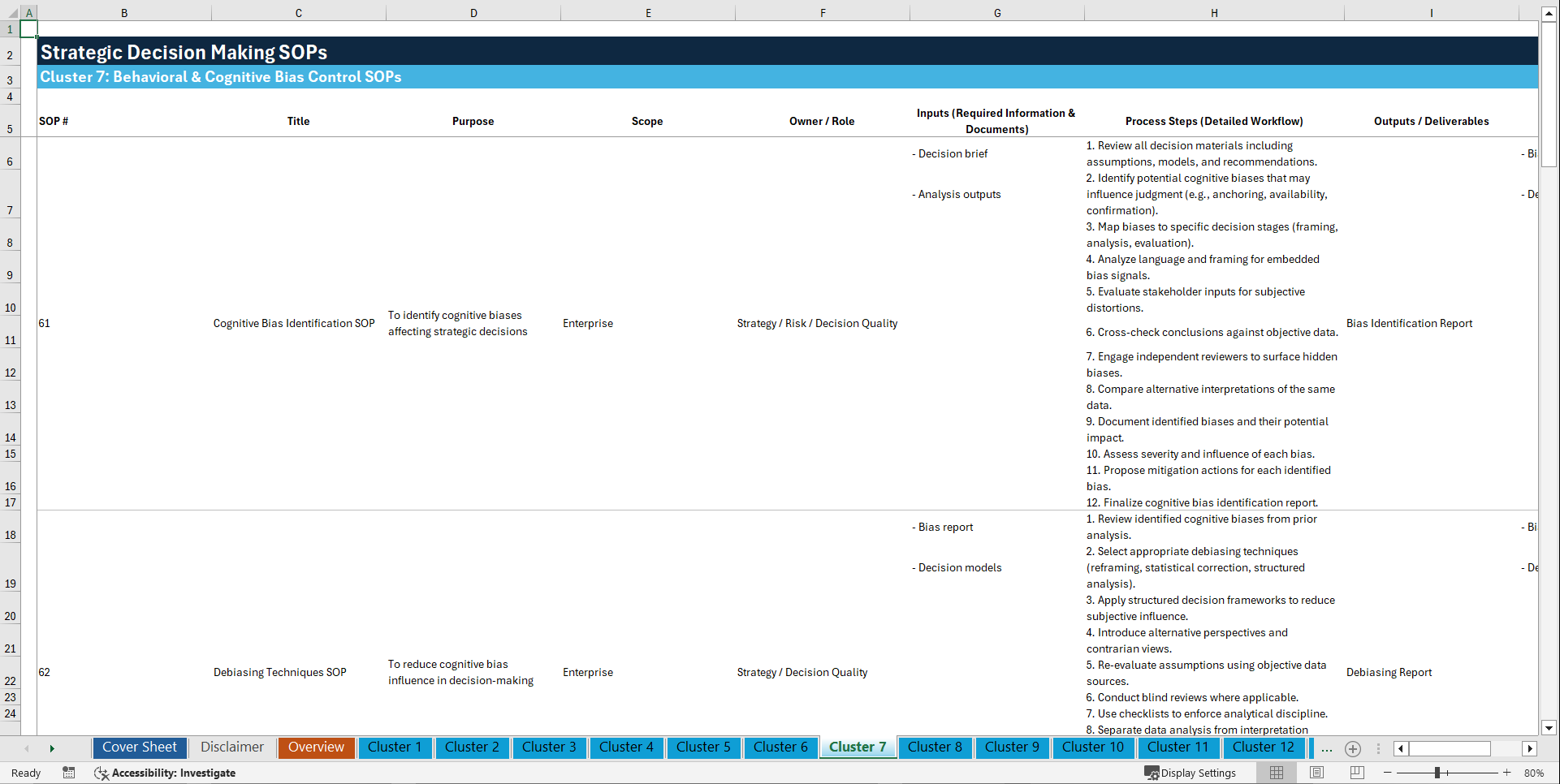Screen dimensions: 1560x784
Task: Click the right sheet navigation arrow
Action: (x=52, y=747)
